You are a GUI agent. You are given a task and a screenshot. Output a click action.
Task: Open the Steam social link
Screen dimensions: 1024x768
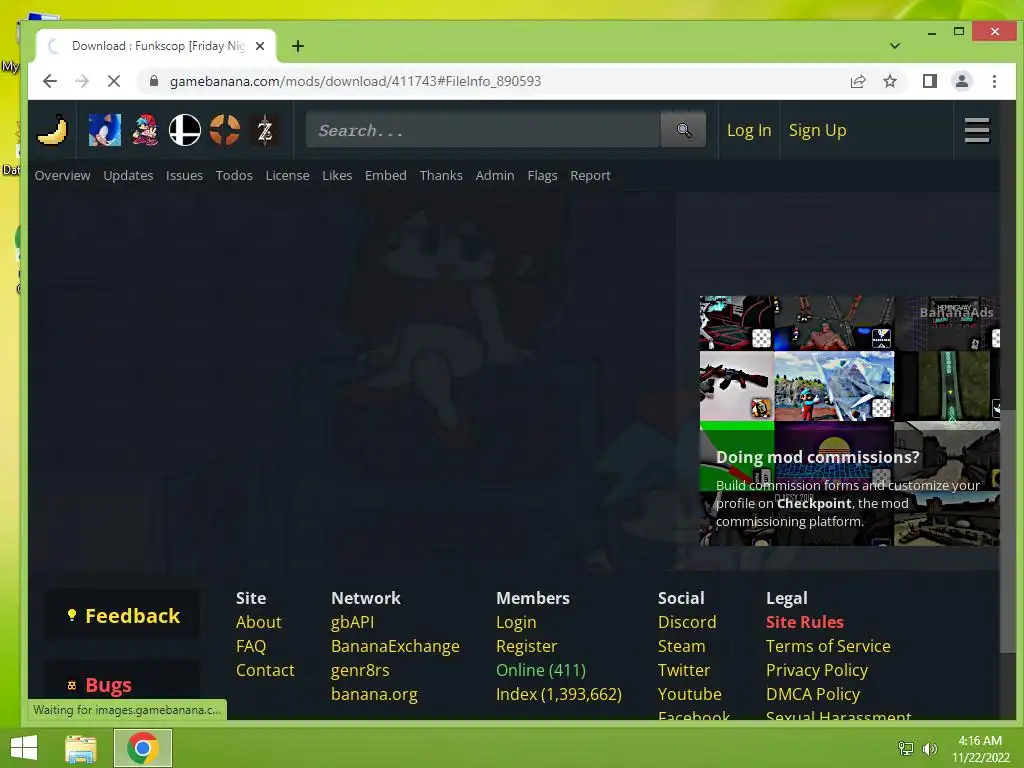tap(681, 646)
